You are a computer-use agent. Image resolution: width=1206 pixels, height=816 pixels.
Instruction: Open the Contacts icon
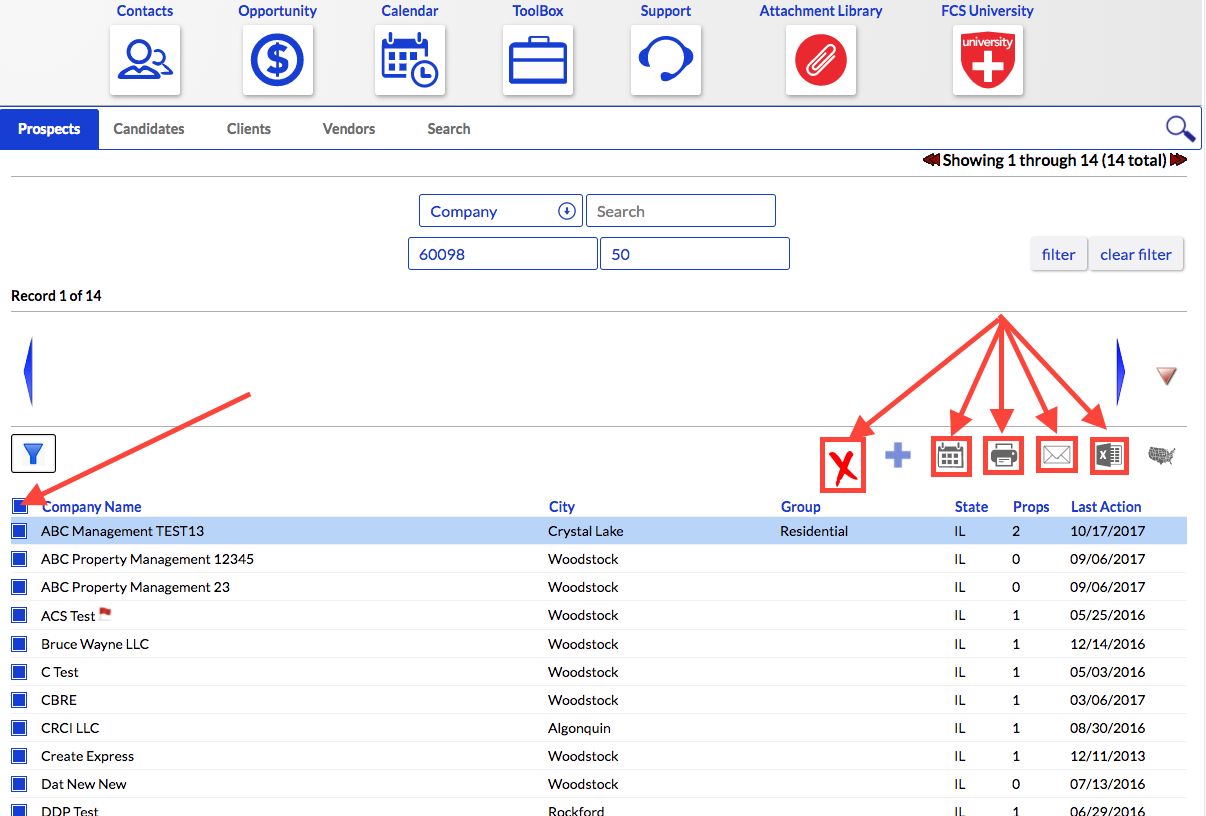[x=145, y=60]
